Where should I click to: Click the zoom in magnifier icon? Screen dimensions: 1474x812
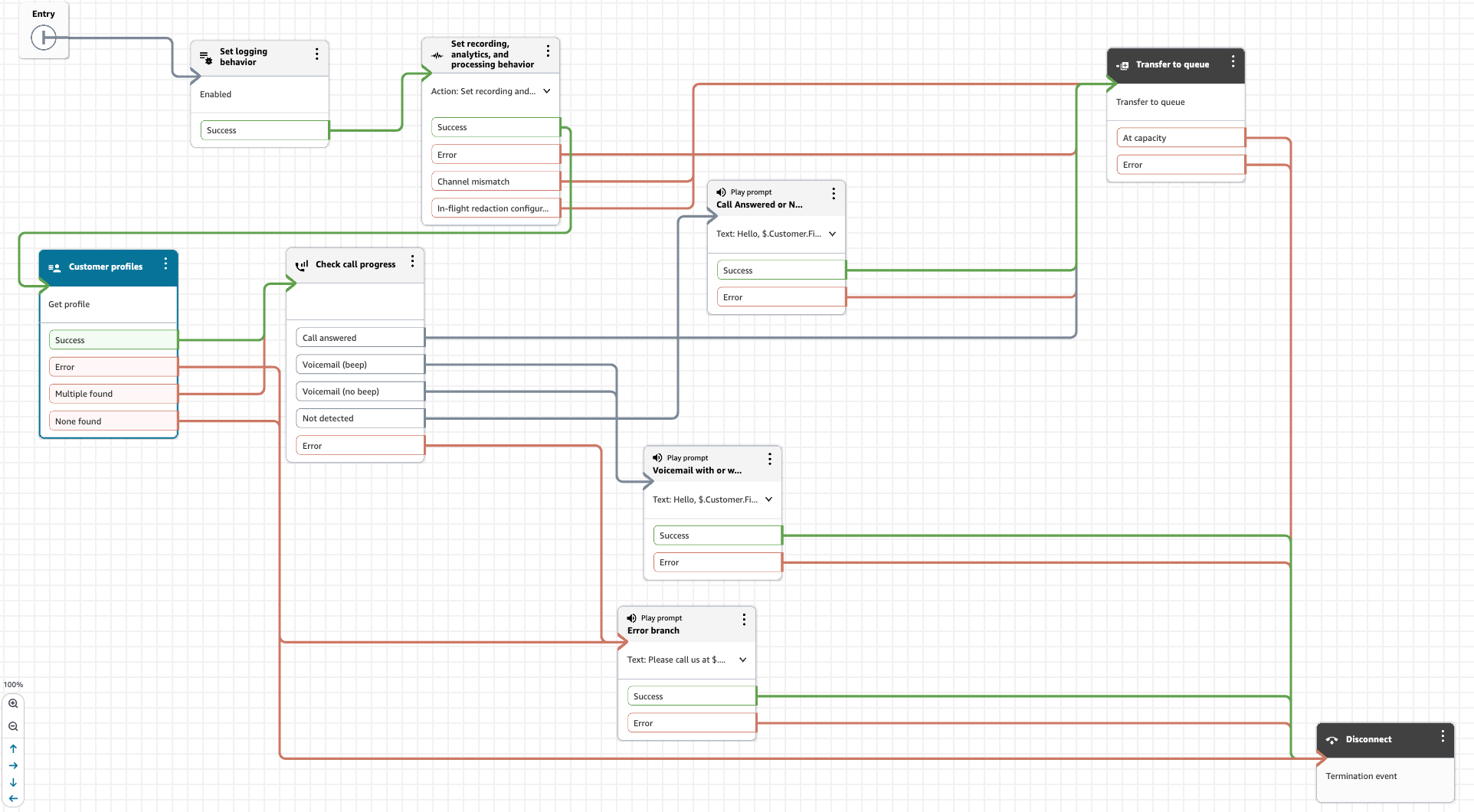point(13,703)
